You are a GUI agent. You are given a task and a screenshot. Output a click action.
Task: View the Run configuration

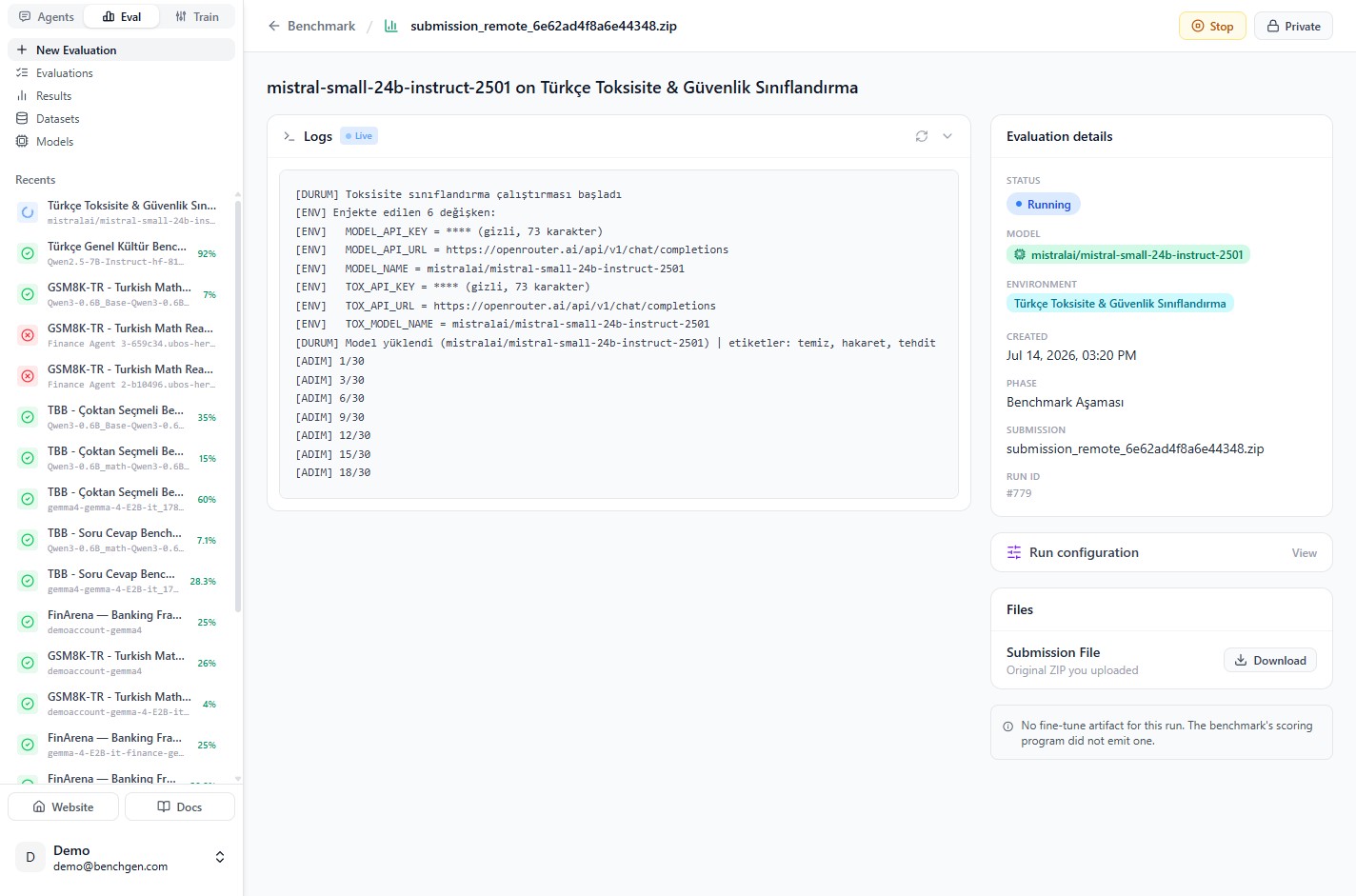(x=1304, y=552)
